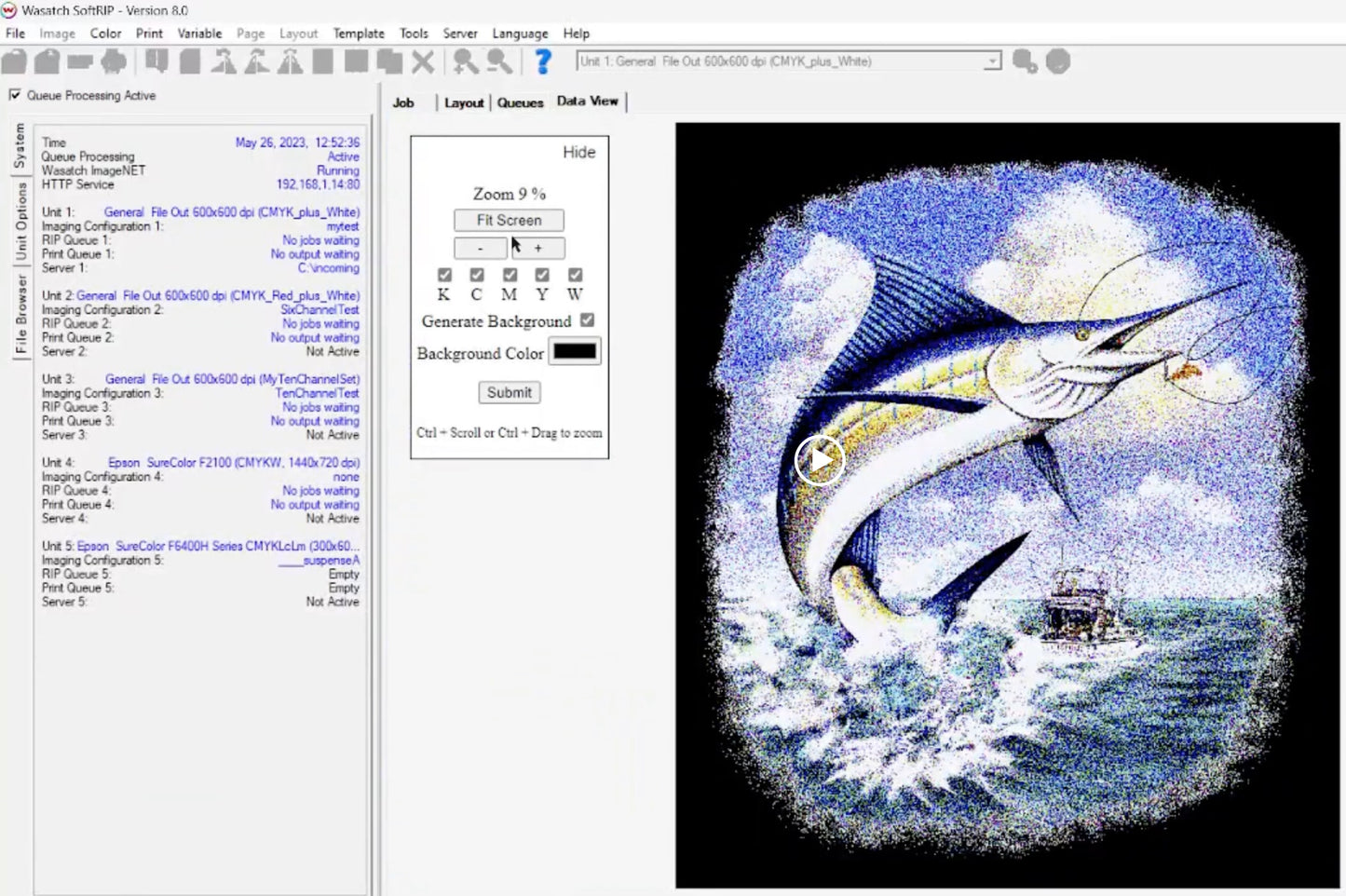Uncheck the K channel checkbox

444,275
